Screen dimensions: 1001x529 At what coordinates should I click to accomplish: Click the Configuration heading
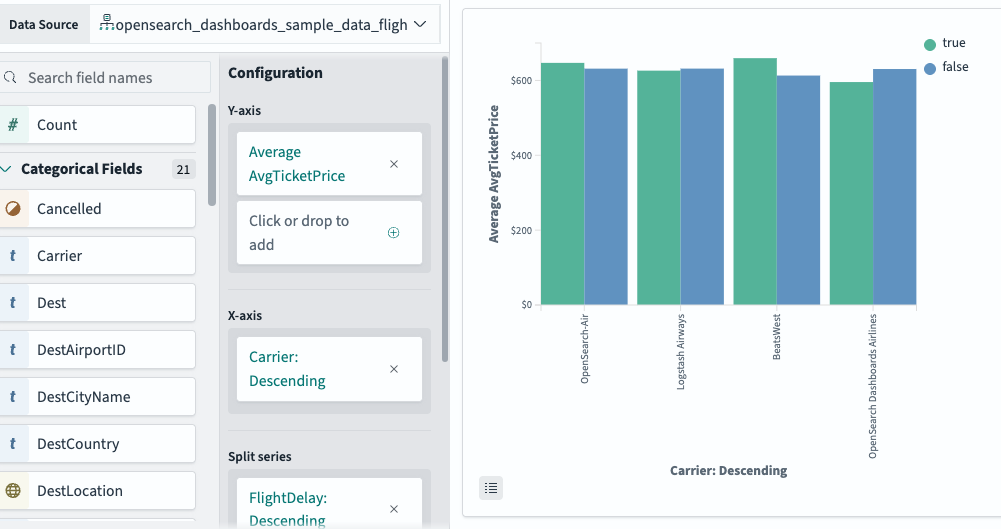[275, 73]
